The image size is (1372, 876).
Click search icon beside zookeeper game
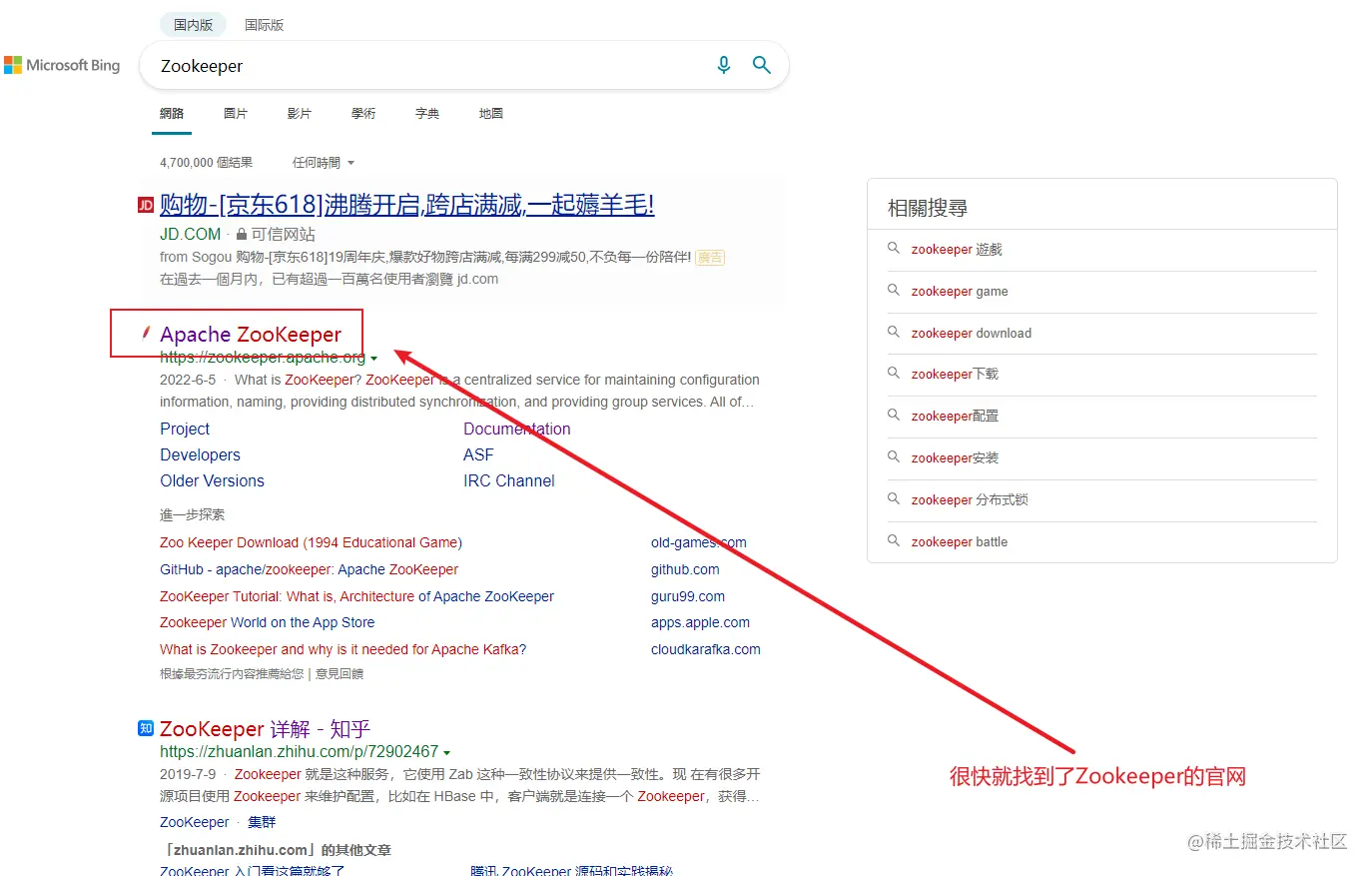[x=894, y=290]
